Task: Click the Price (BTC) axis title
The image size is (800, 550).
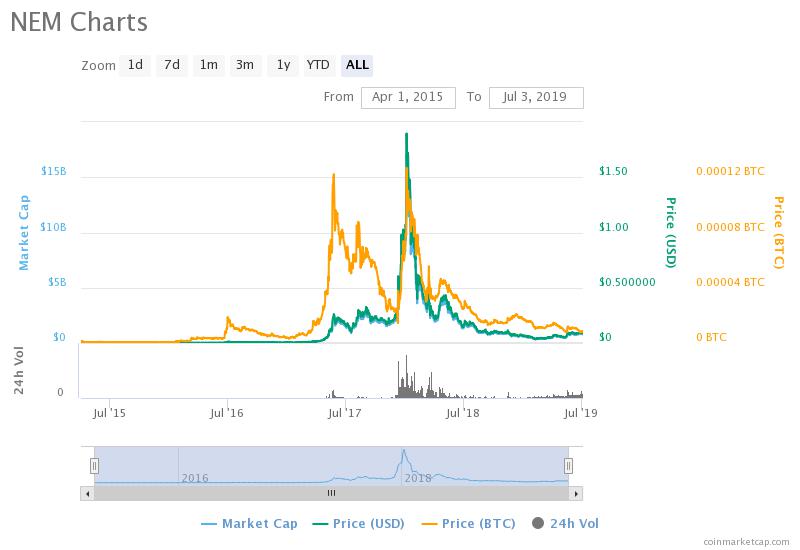Action: [x=779, y=232]
